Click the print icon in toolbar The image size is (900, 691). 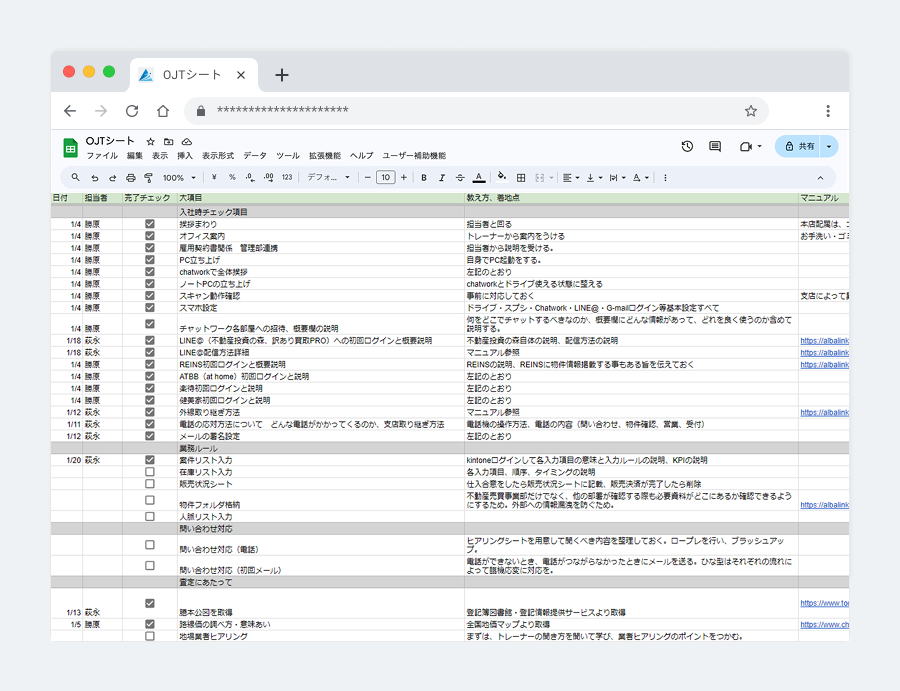(131, 177)
